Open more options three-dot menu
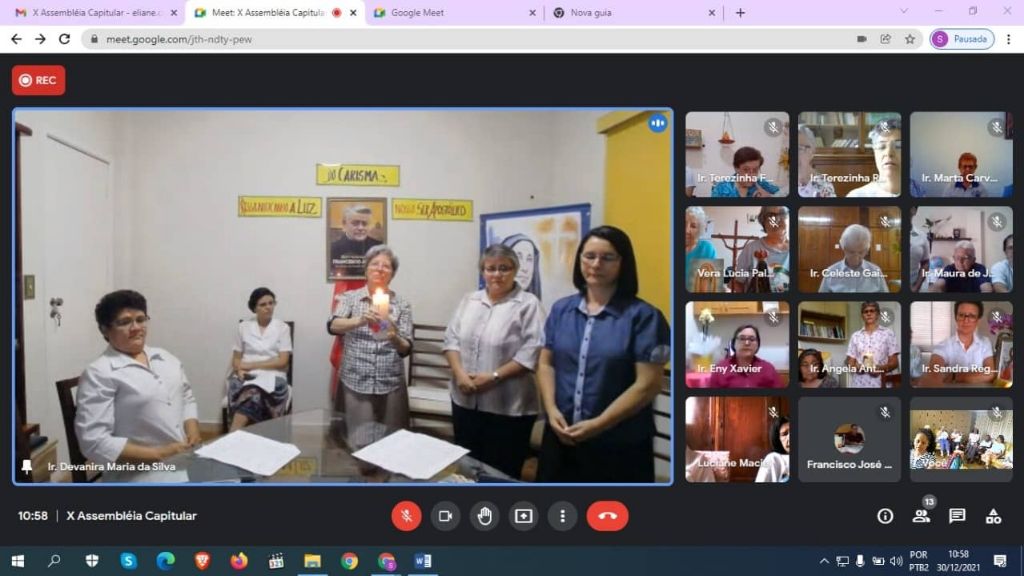1024x576 pixels. point(562,516)
